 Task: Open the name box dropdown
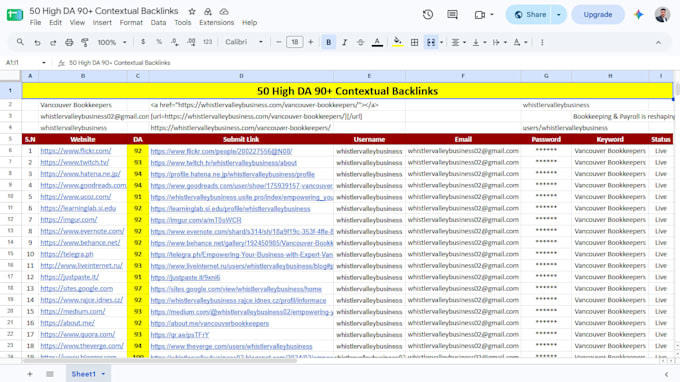[44, 63]
